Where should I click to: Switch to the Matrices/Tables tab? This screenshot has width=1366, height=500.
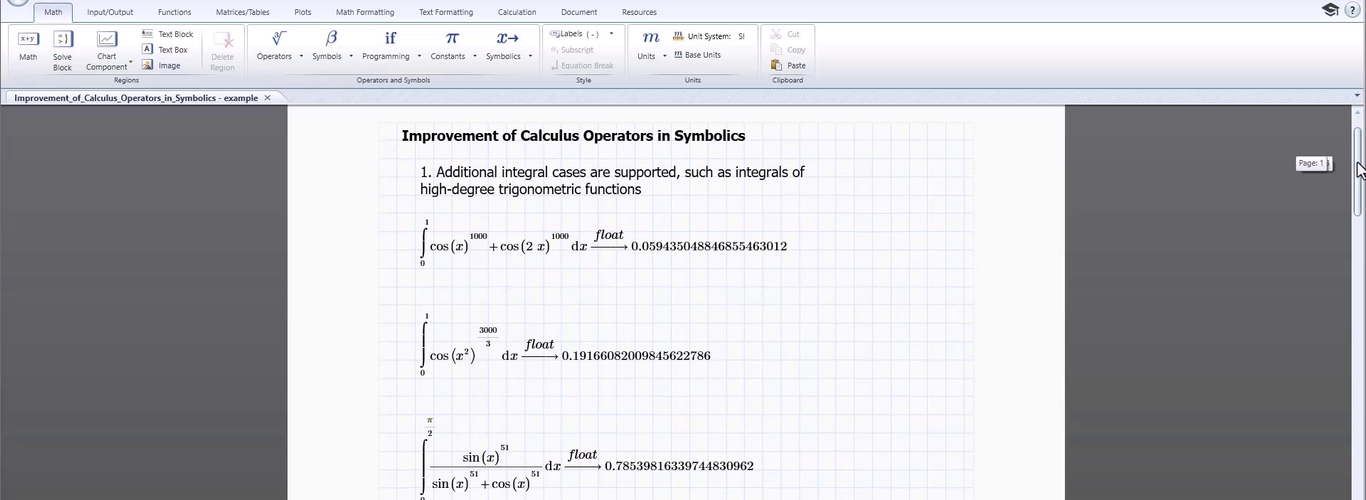coord(242,12)
